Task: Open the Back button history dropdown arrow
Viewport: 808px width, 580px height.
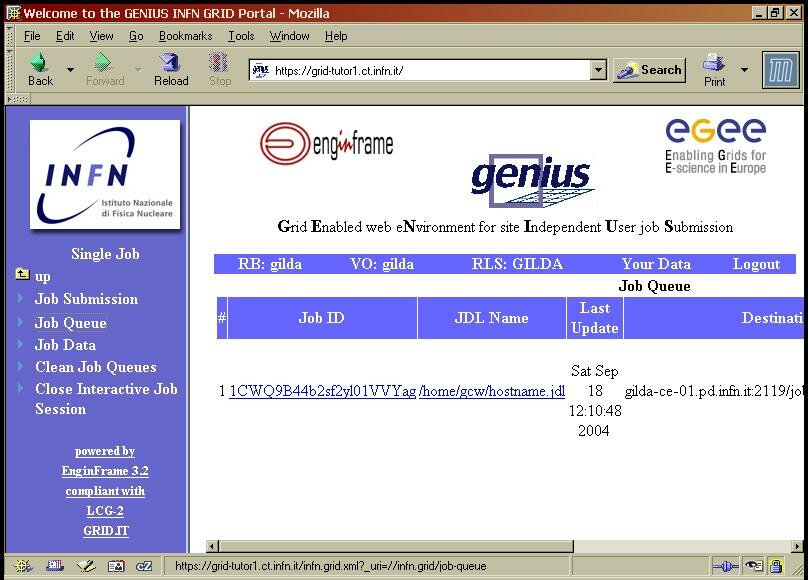Action: [x=71, y=69]
